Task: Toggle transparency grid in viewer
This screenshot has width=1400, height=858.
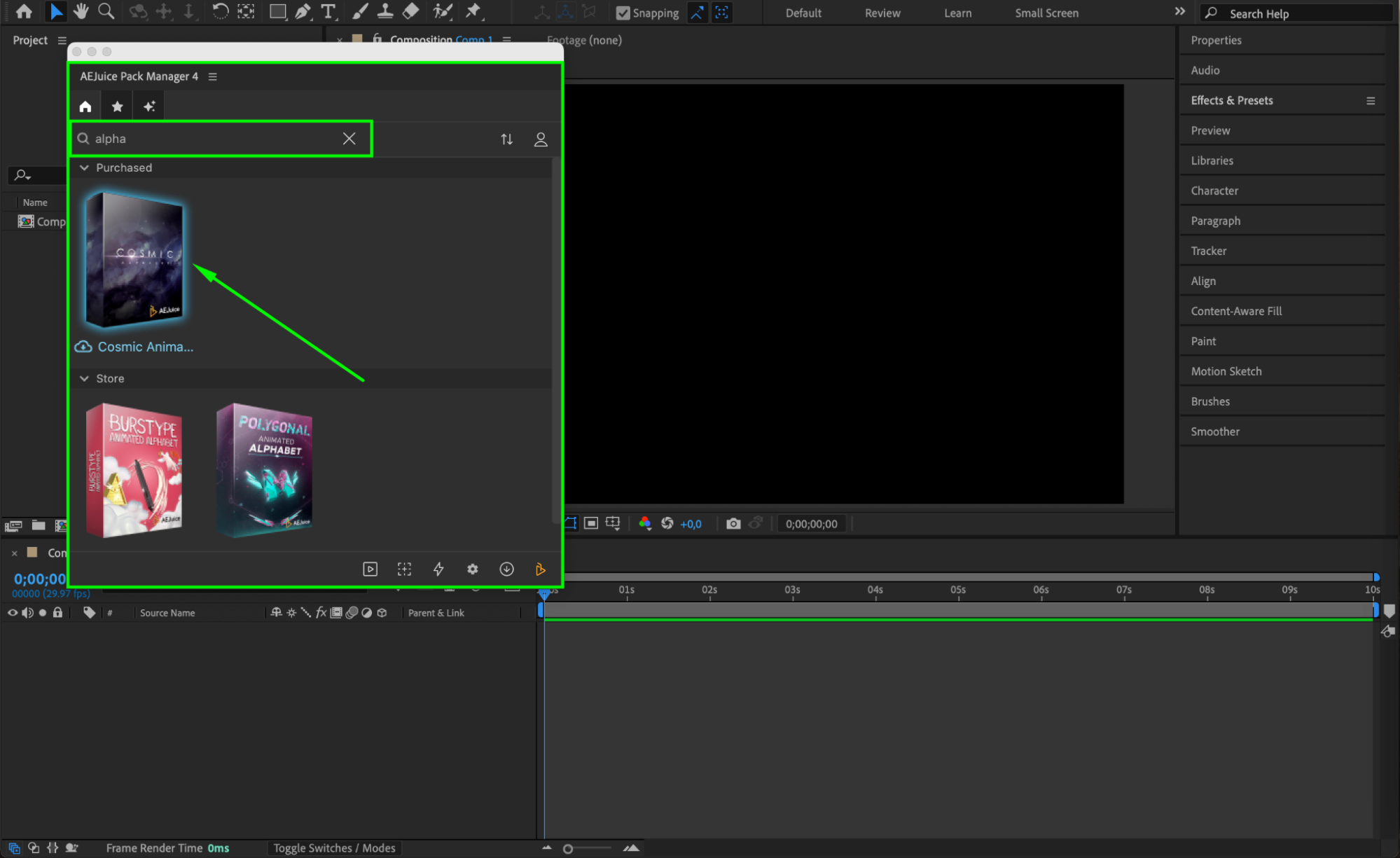Action: point(591,524)
